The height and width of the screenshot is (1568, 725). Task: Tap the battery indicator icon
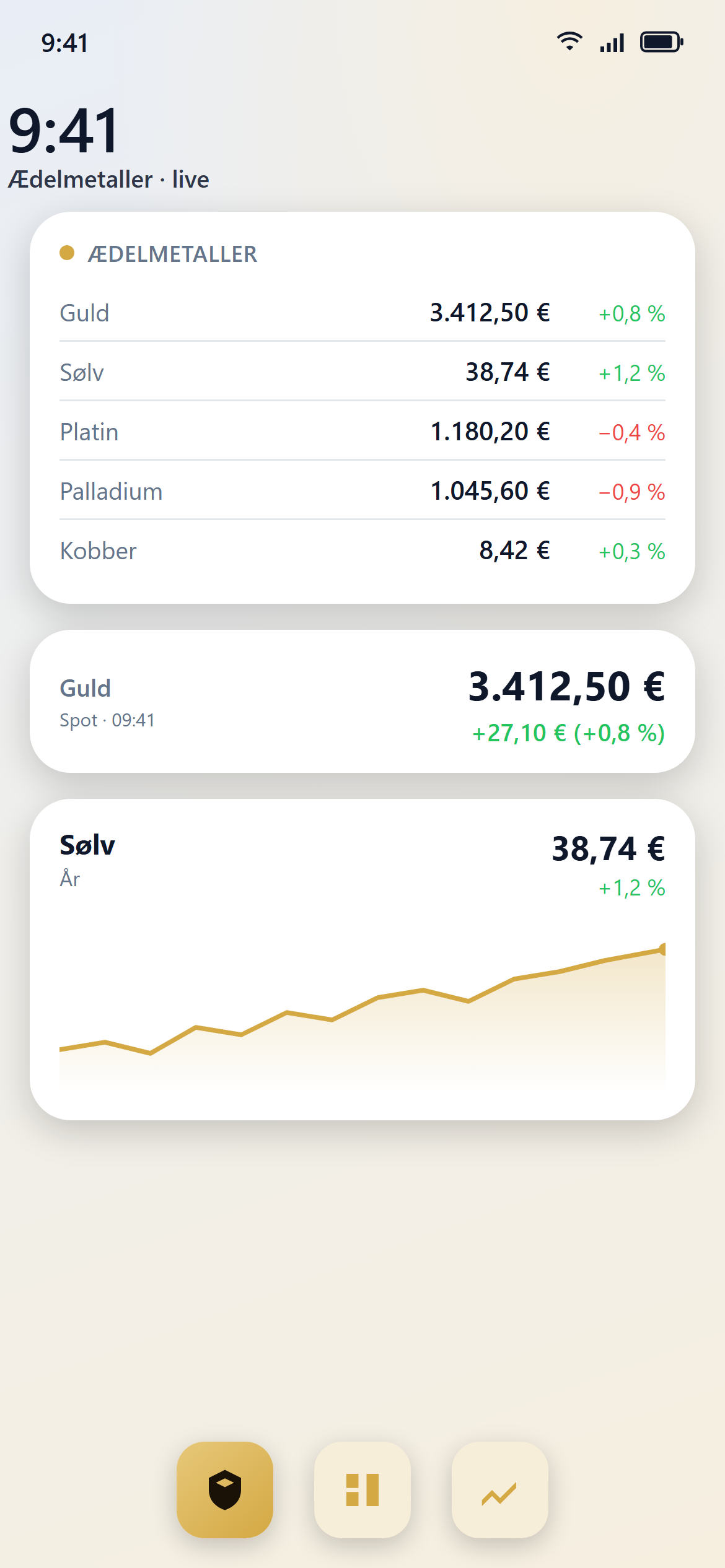[x=661, y=42]
